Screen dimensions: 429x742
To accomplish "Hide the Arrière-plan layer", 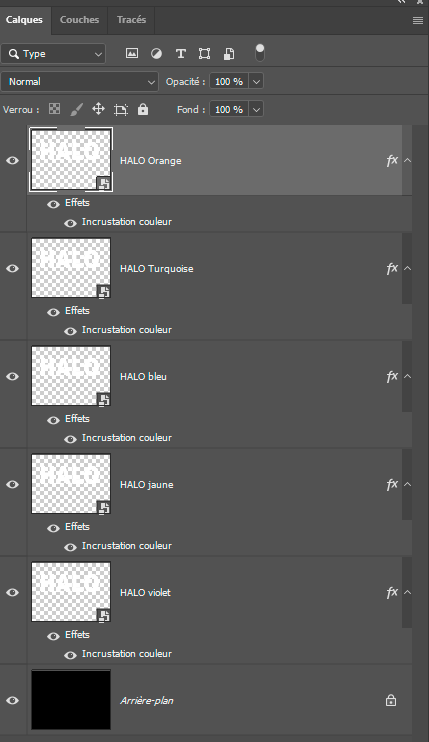I will [13, 700].
